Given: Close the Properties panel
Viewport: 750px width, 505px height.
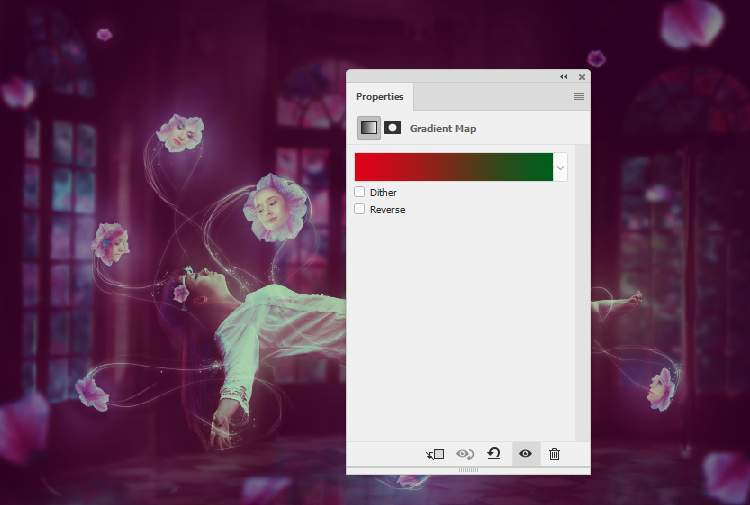Looking at the screenshot, I should [x=582, y=77].
